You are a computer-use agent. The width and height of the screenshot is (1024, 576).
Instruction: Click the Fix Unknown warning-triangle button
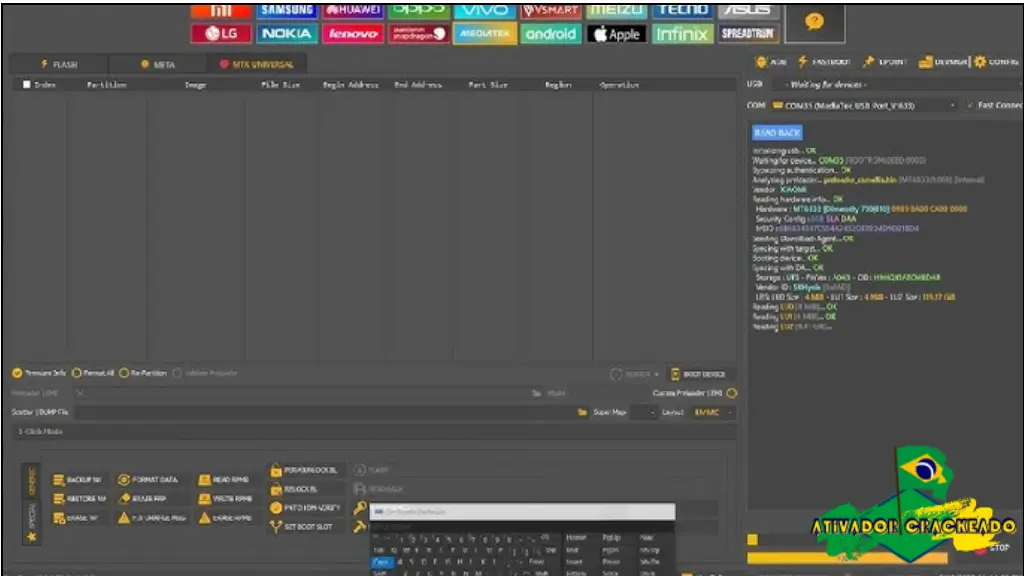pos(152,518)
